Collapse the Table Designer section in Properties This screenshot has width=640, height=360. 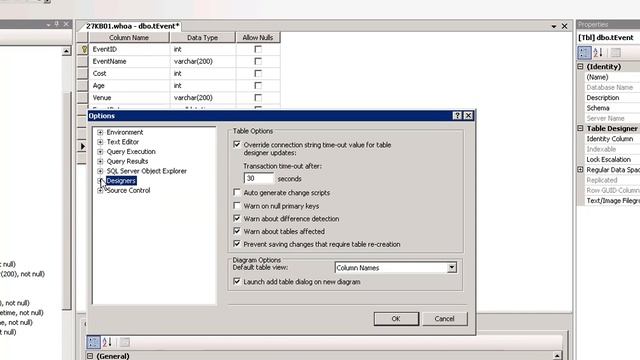[580, 129]
